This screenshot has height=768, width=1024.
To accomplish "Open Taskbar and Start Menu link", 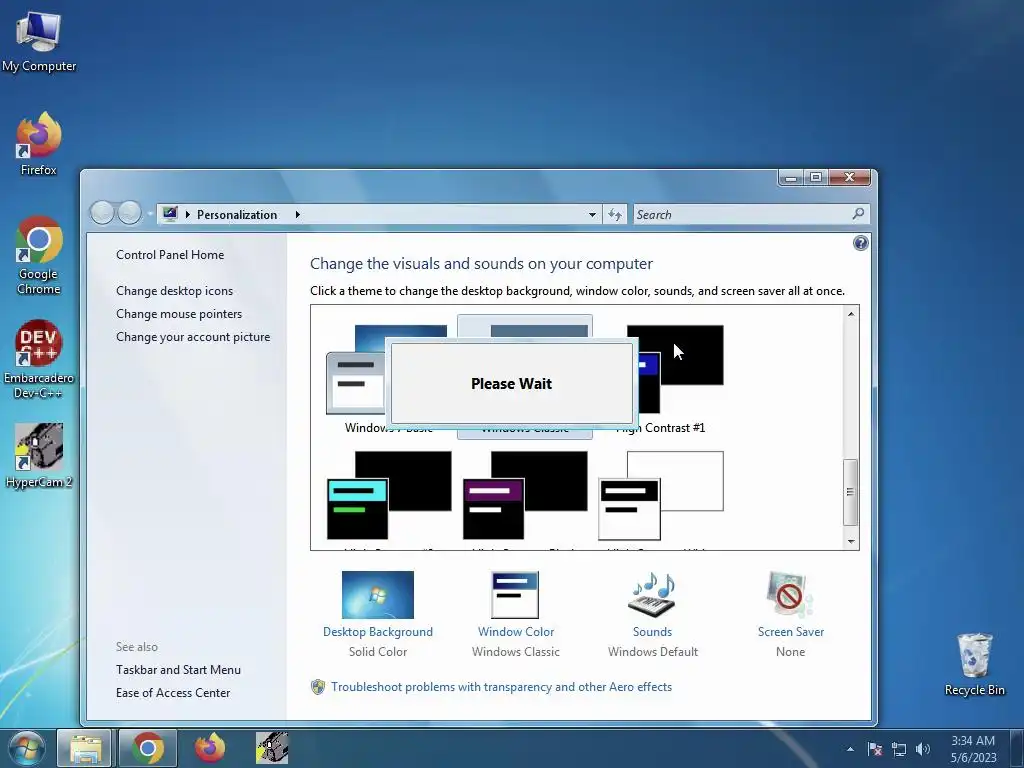I will click(x=178, y=670).
